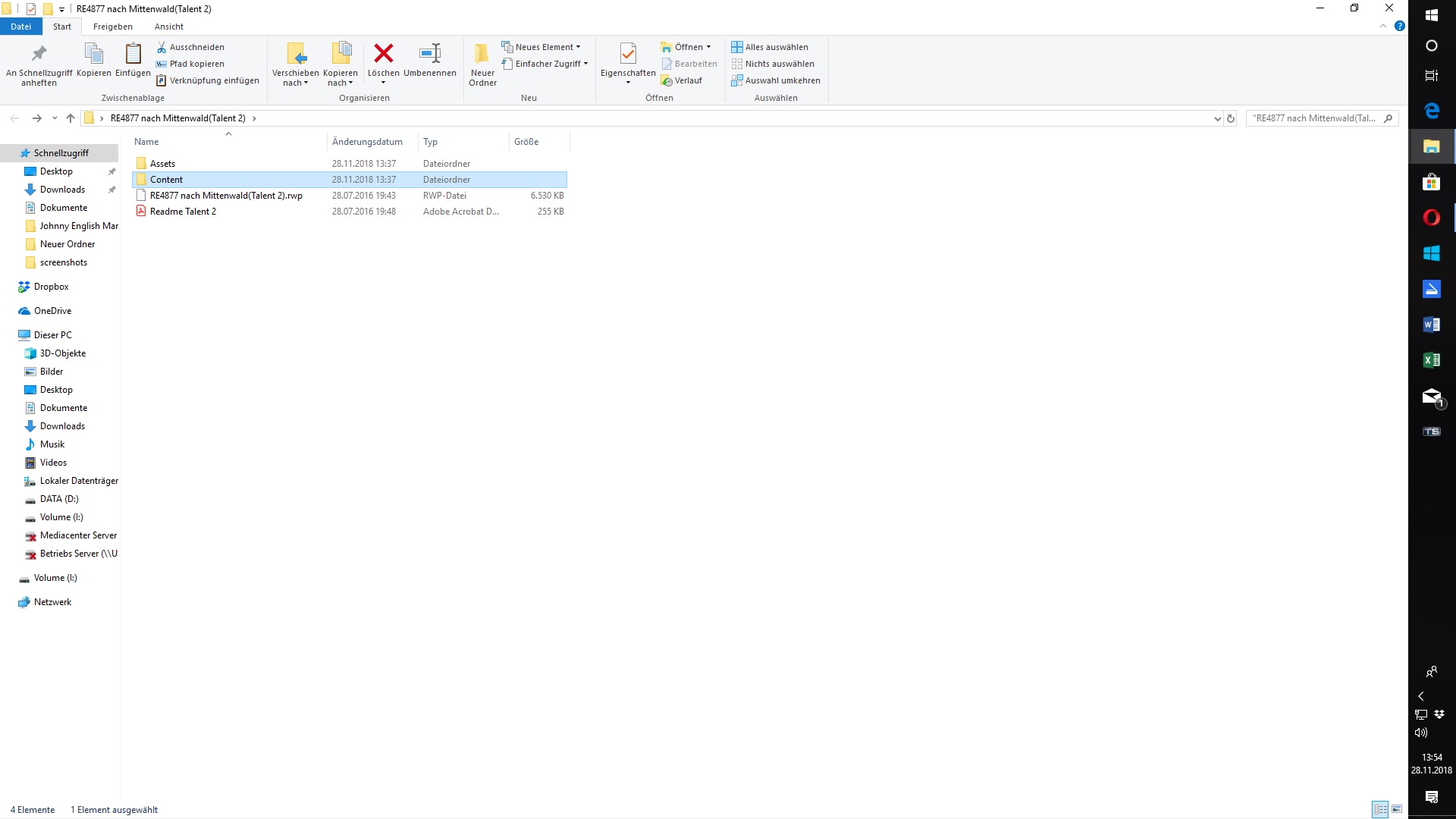Click the Ausschneiden scissors icon
Screen dimensions: 1456x819
click(x=162, y=47)
